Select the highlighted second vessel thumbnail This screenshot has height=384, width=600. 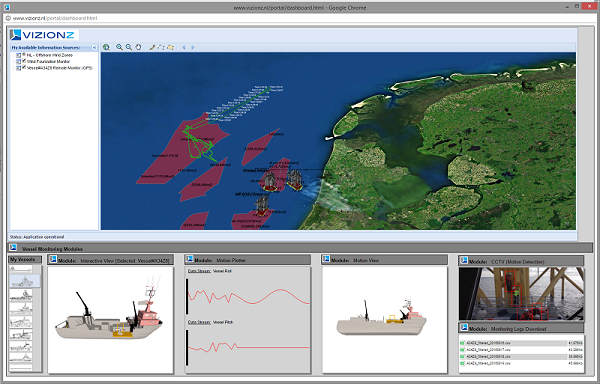(25, 281)
